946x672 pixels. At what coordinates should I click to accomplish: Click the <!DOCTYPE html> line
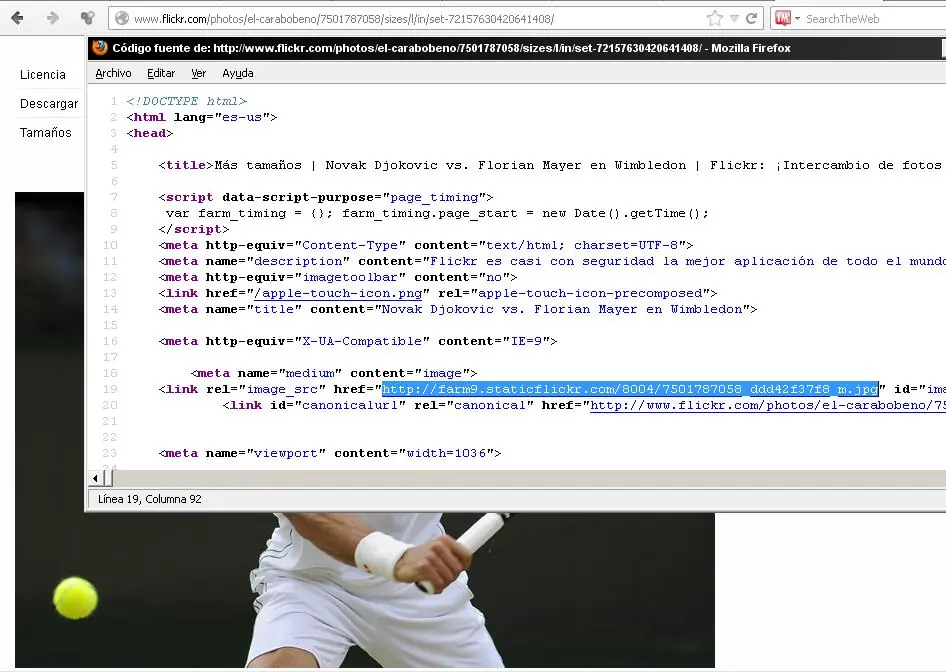pyautogui.click(x=187, y=101)
